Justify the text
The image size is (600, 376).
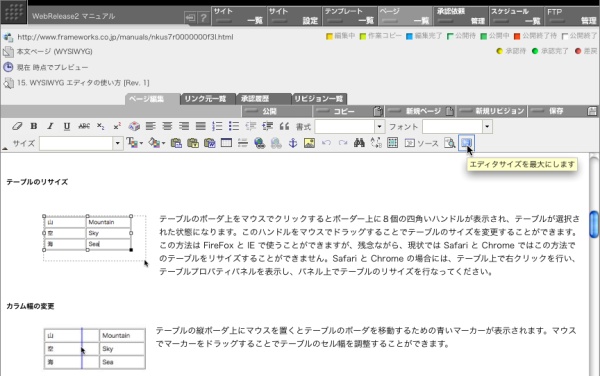[x=201, y=126]
